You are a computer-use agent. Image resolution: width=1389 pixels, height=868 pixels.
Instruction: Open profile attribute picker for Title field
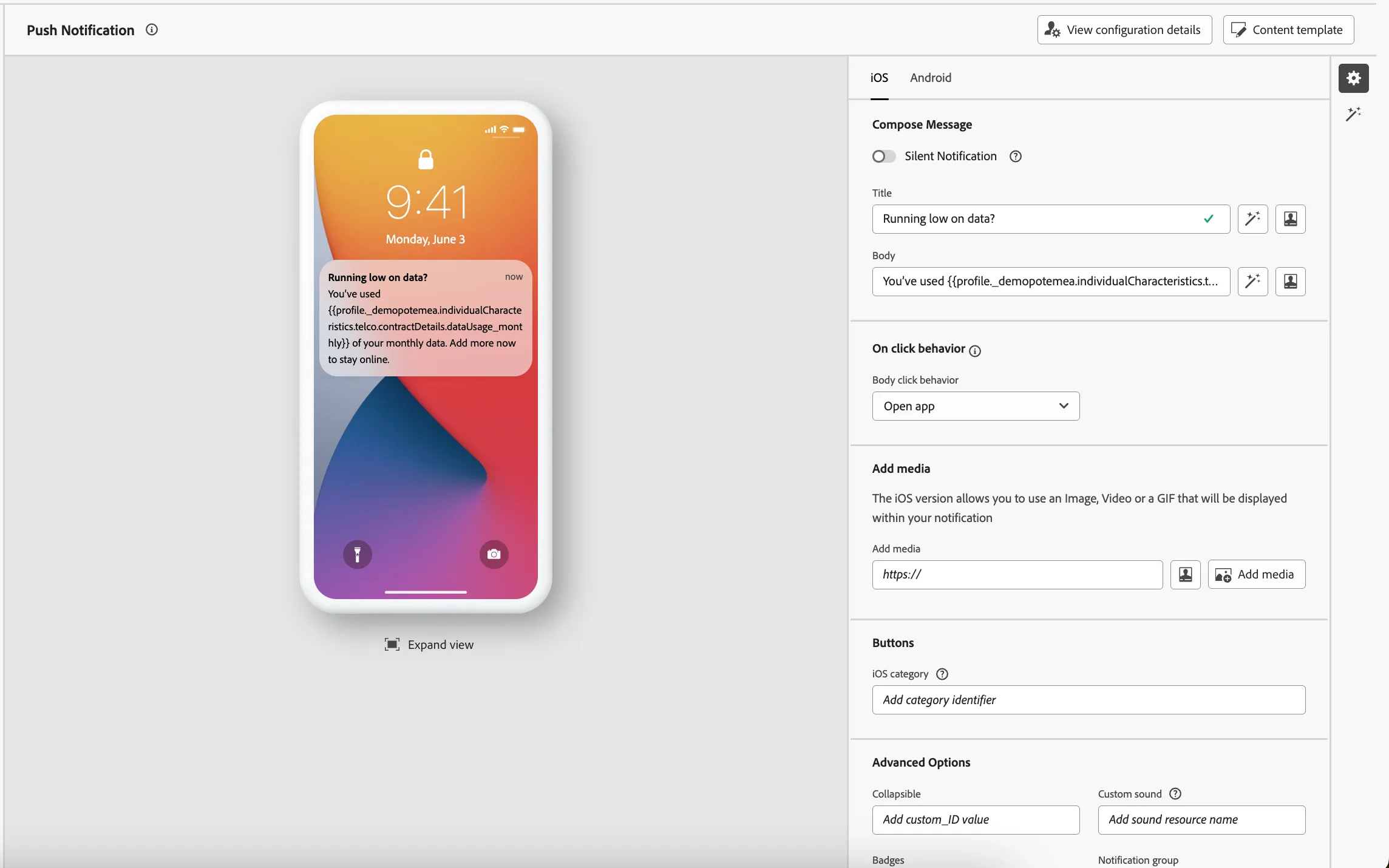point(1290,219)
